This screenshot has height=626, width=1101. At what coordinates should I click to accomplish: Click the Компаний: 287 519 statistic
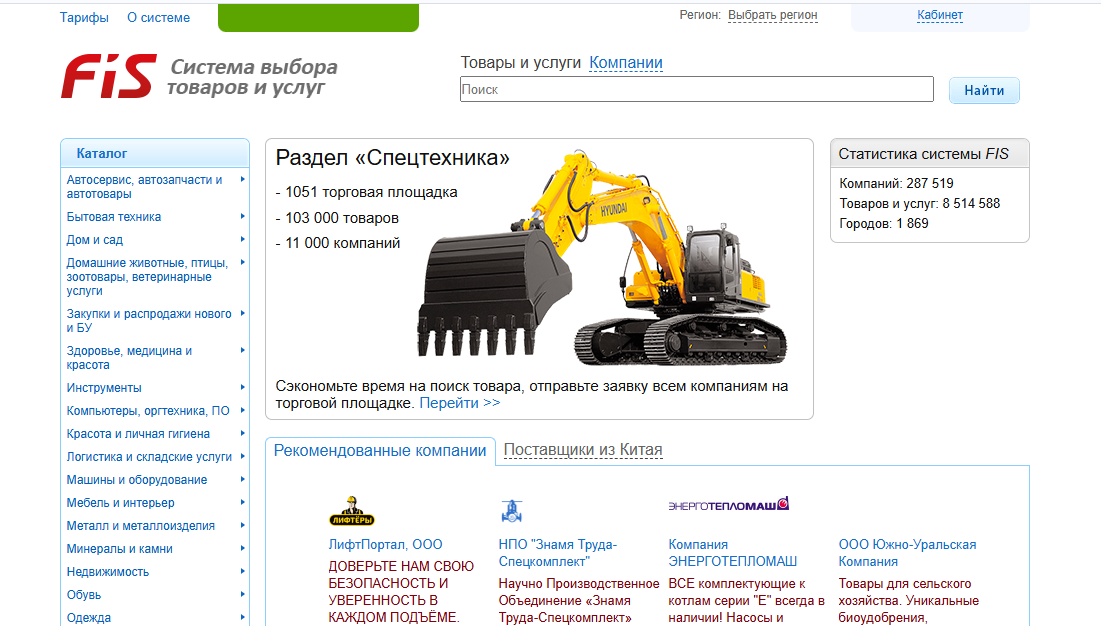896,183
